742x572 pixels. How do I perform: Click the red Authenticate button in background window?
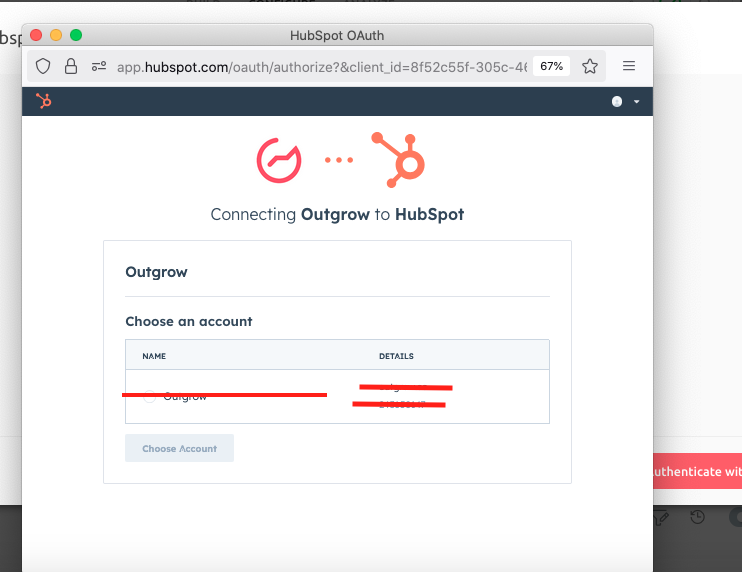(x=698, y=471)
